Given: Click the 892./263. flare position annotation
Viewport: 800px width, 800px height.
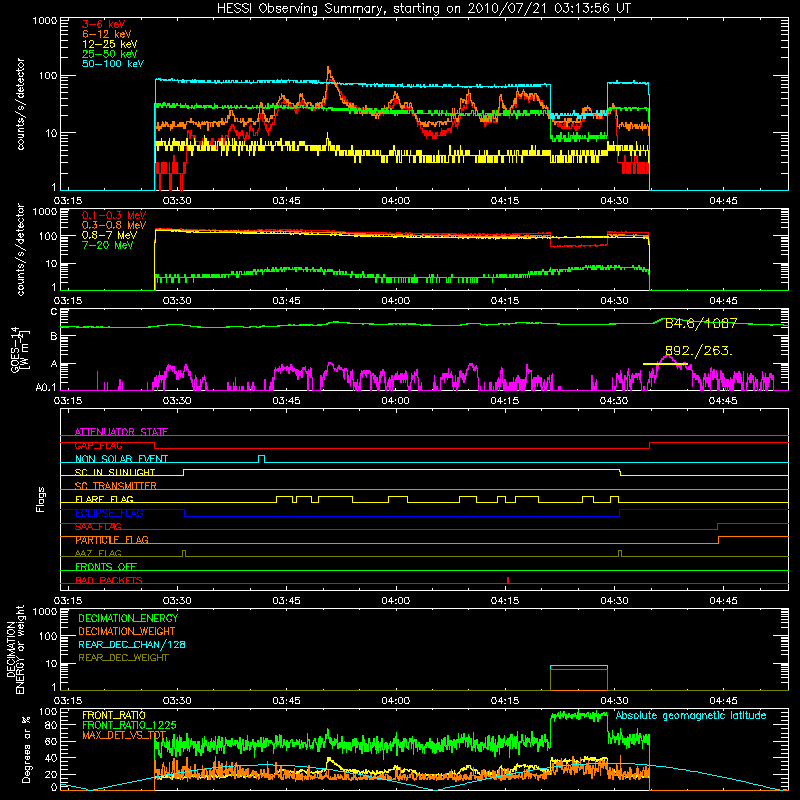Looking at the screenshot, I should click(x=698, y=351).
